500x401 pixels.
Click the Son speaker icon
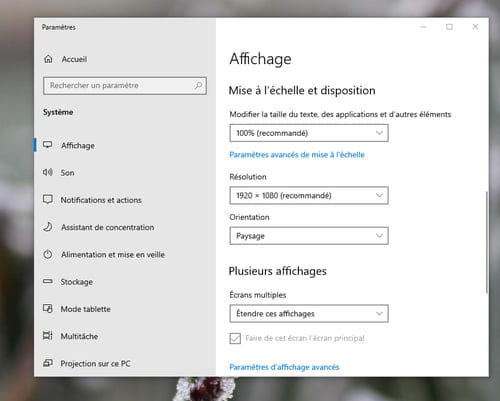coord(48,172)
